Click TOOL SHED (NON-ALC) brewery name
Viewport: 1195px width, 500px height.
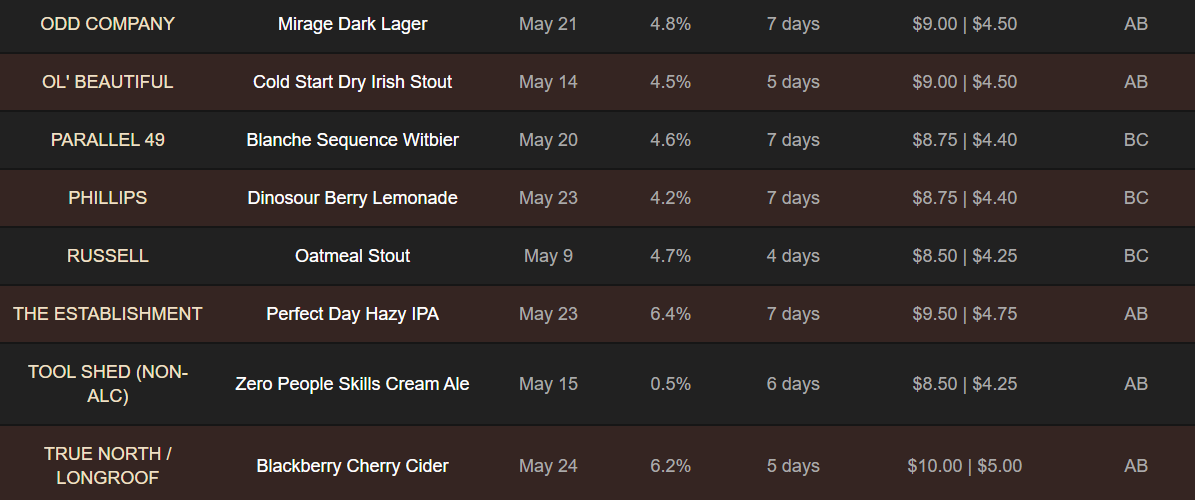pos(107,384)
